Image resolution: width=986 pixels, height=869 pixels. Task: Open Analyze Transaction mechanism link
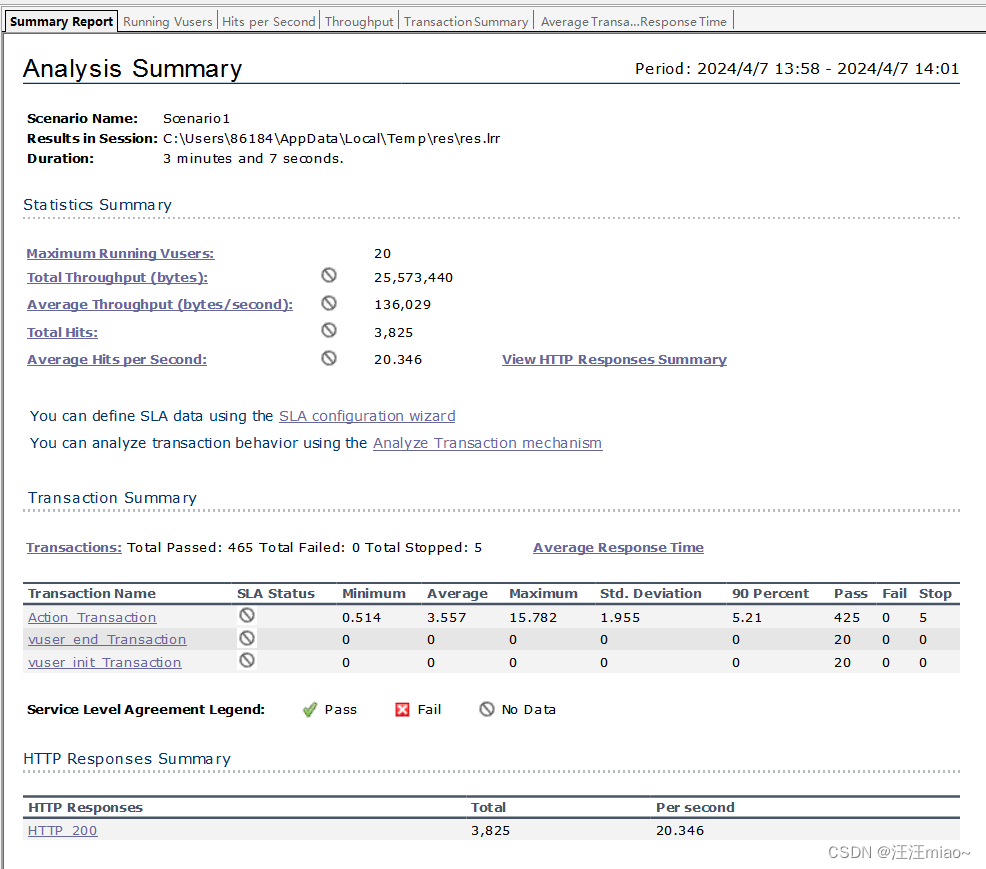pyautogui.click(x=487, y=443)
